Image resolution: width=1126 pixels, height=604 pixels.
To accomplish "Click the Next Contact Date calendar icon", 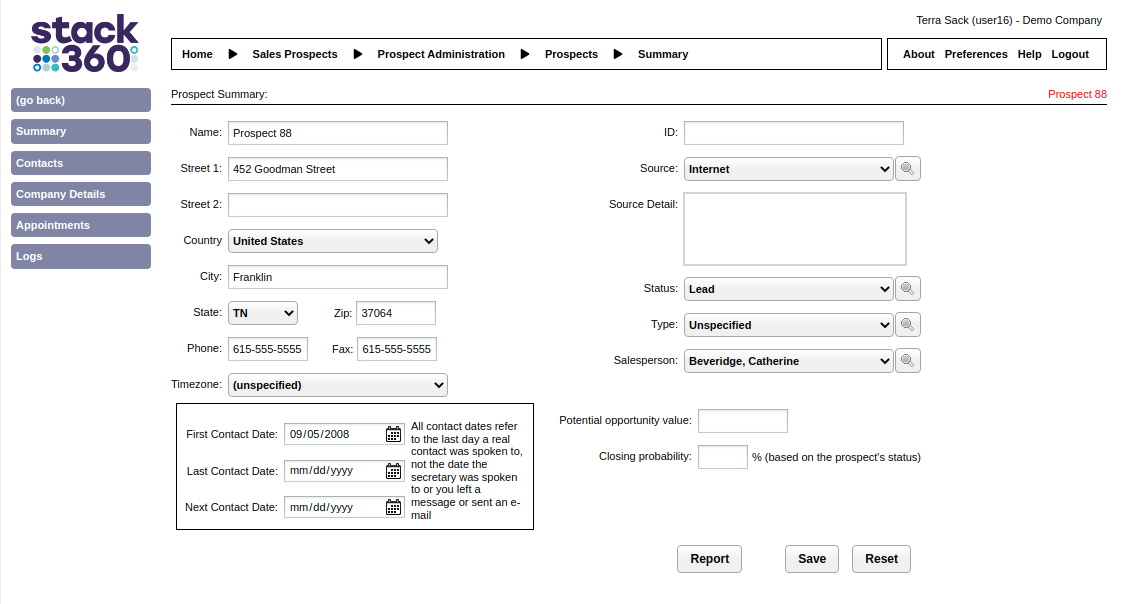I will tap(394, 507).
